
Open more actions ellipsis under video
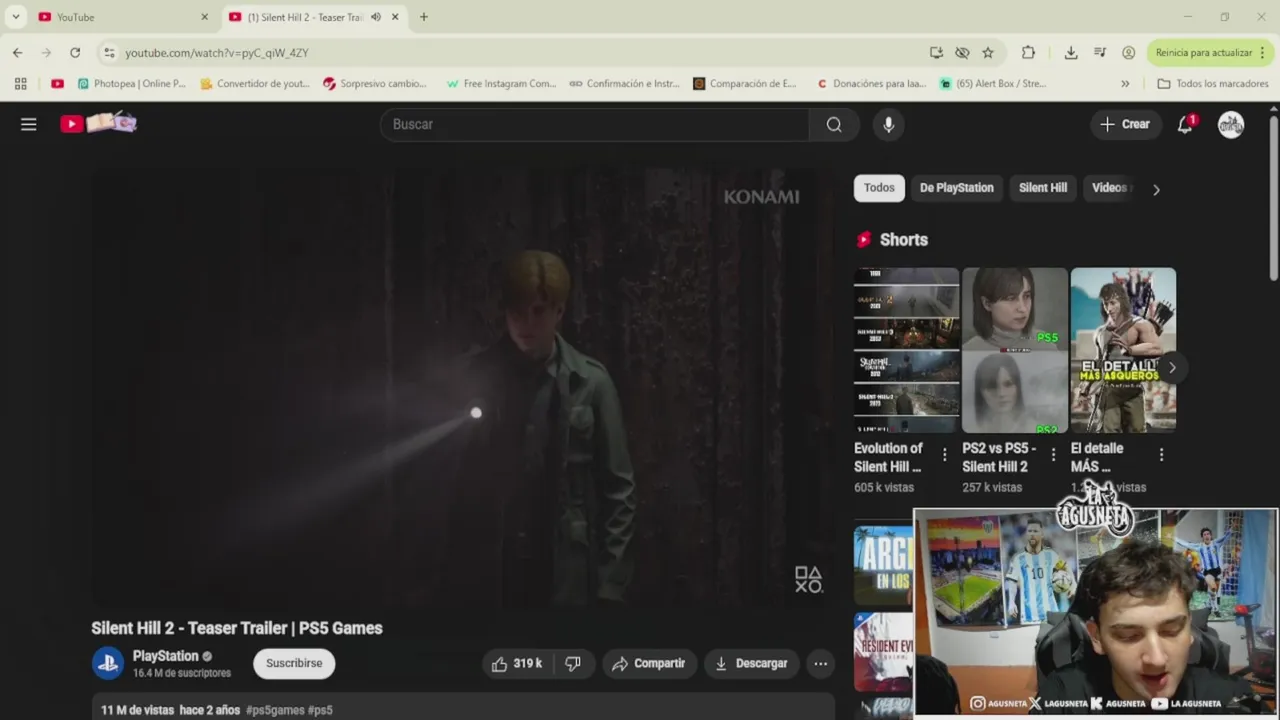(820, 663)
